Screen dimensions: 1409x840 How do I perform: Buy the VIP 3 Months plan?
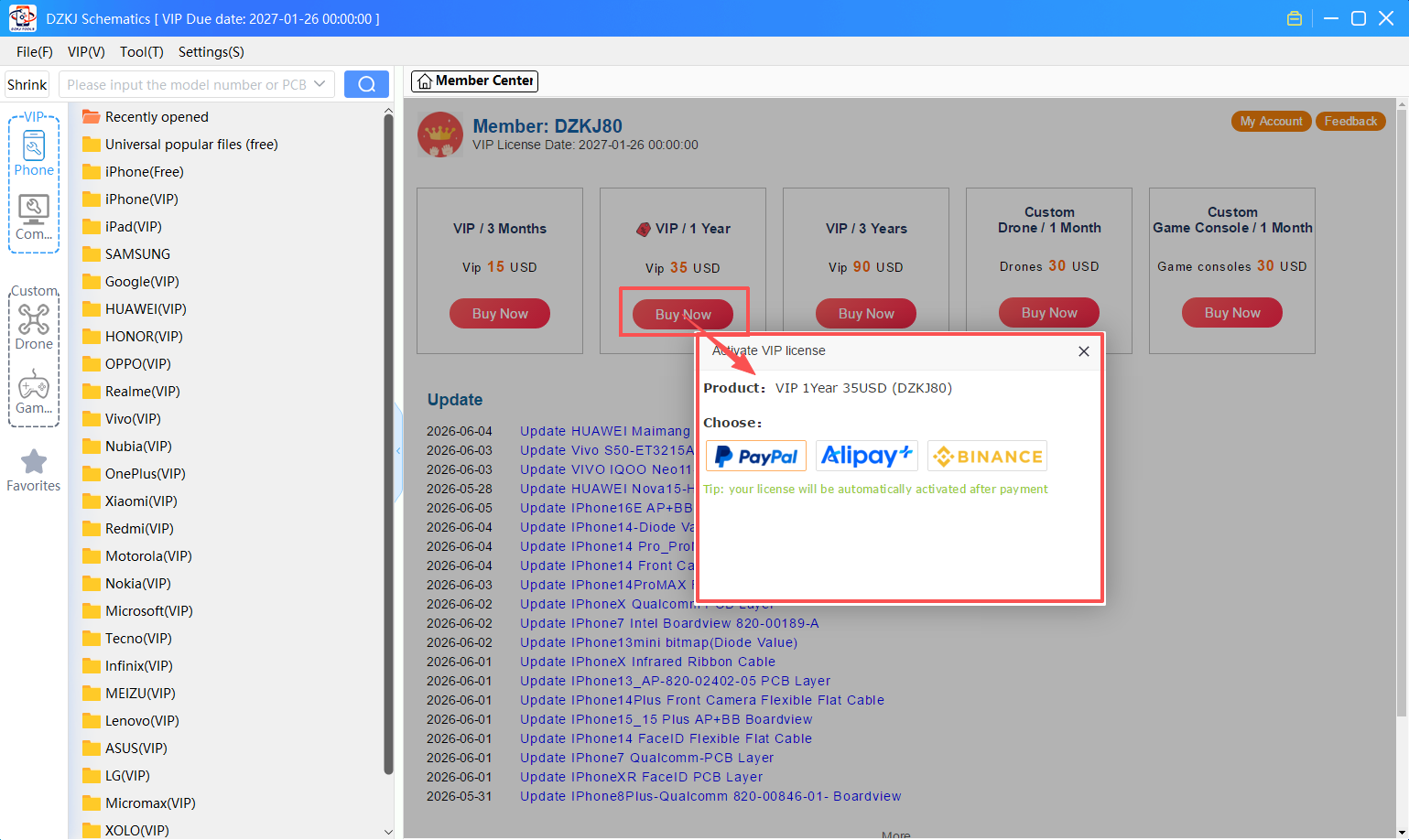click(500, 314)
